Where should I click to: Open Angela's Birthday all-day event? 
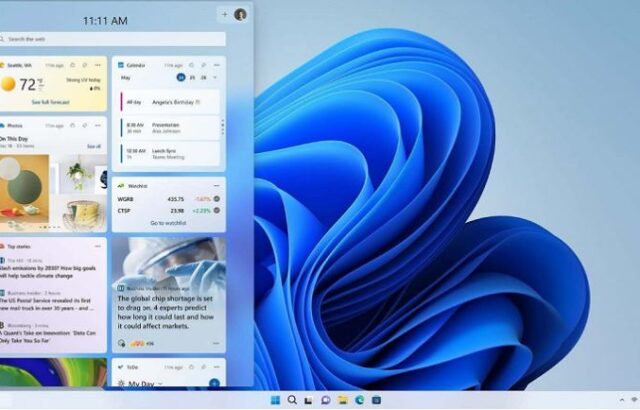click(x=170, y=102)
